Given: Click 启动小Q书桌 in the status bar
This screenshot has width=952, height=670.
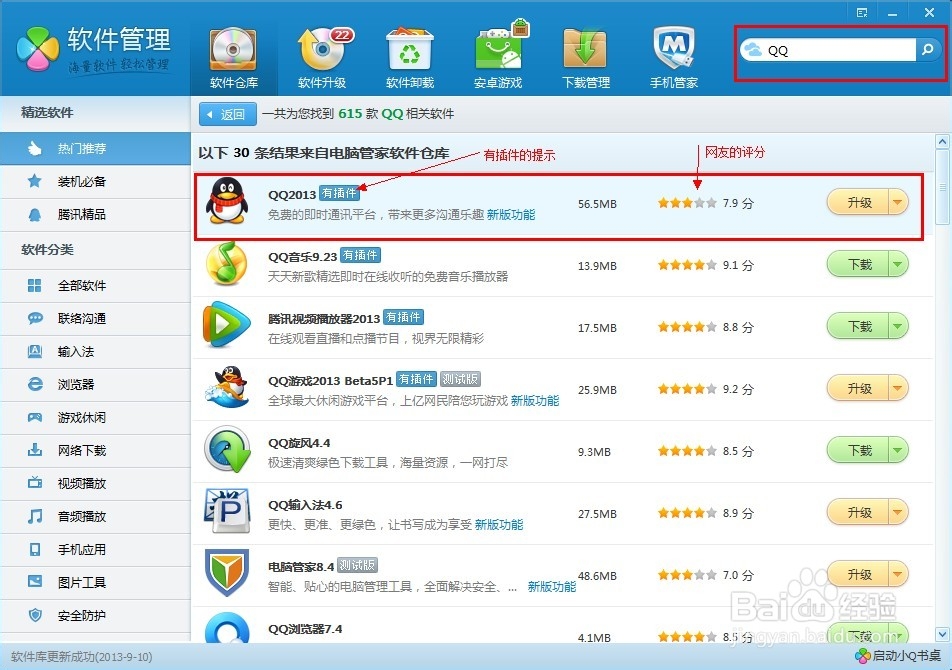Looking at the screenshot, I should pyautogui.click(x=899, y=656).
